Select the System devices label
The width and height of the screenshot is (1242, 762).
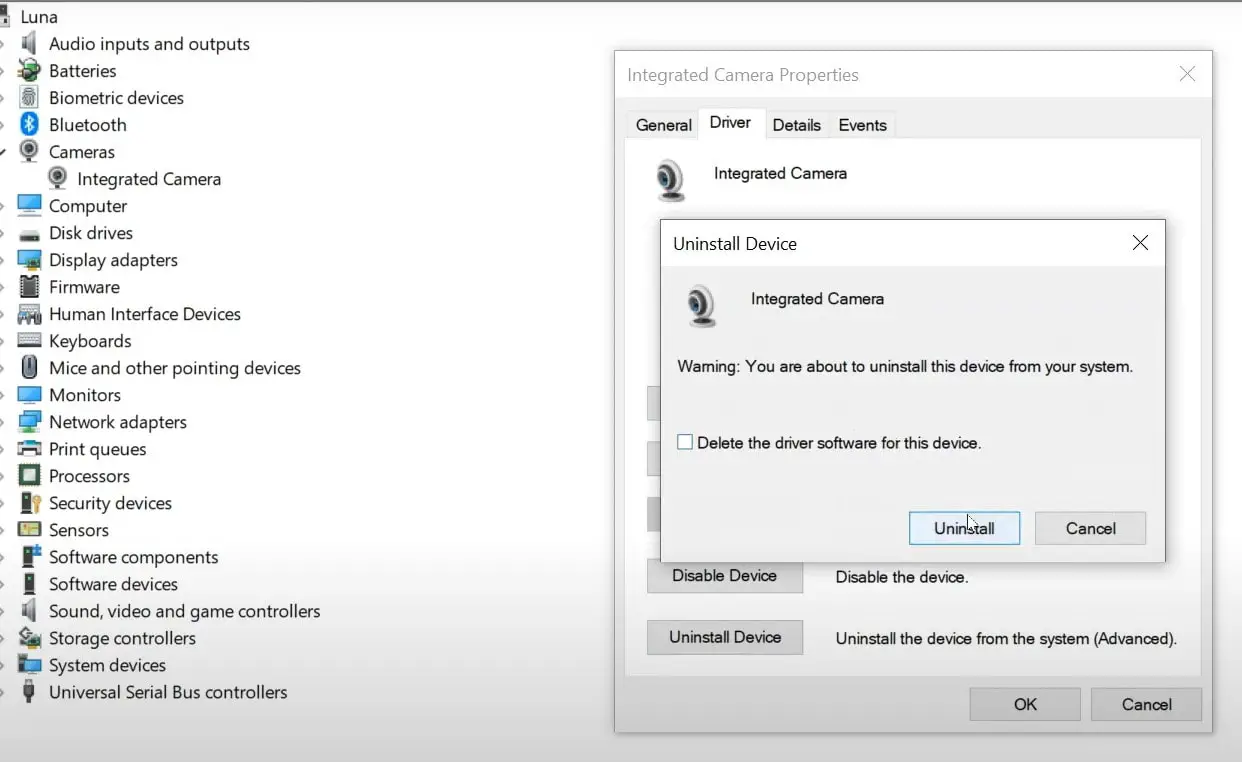(x=107, y=665)
